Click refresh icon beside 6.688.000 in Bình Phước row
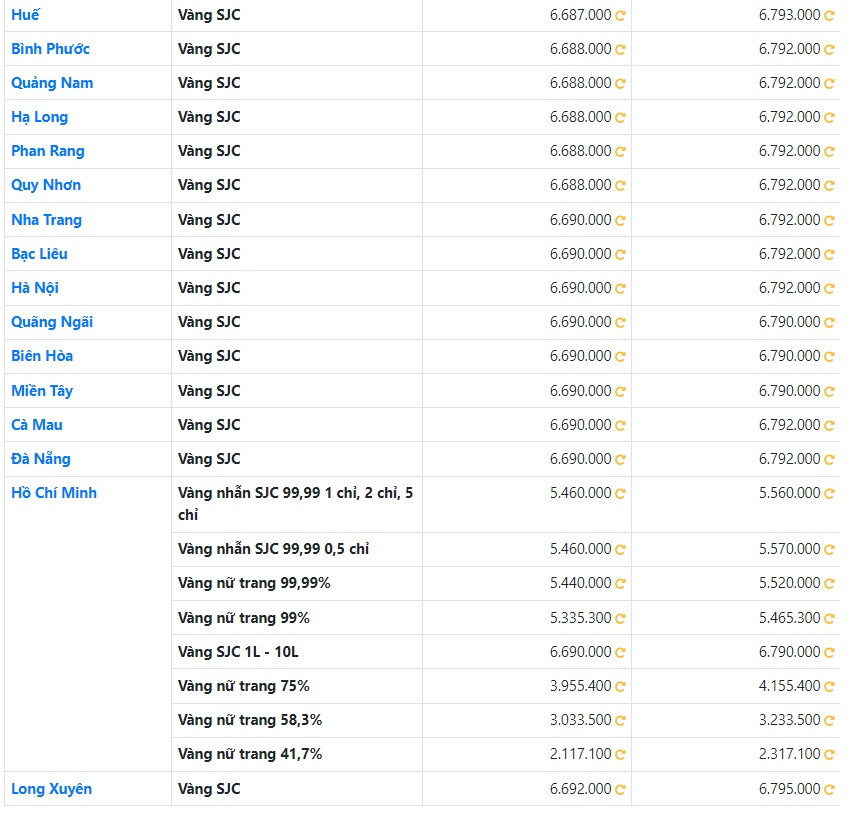Viewport: 854px width, 826px height. (620, 50)
